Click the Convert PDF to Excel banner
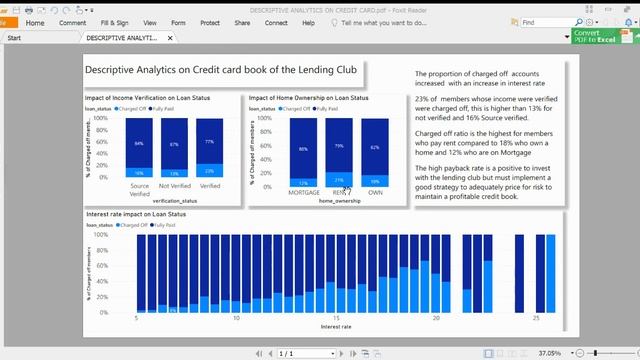 [606, 36]
